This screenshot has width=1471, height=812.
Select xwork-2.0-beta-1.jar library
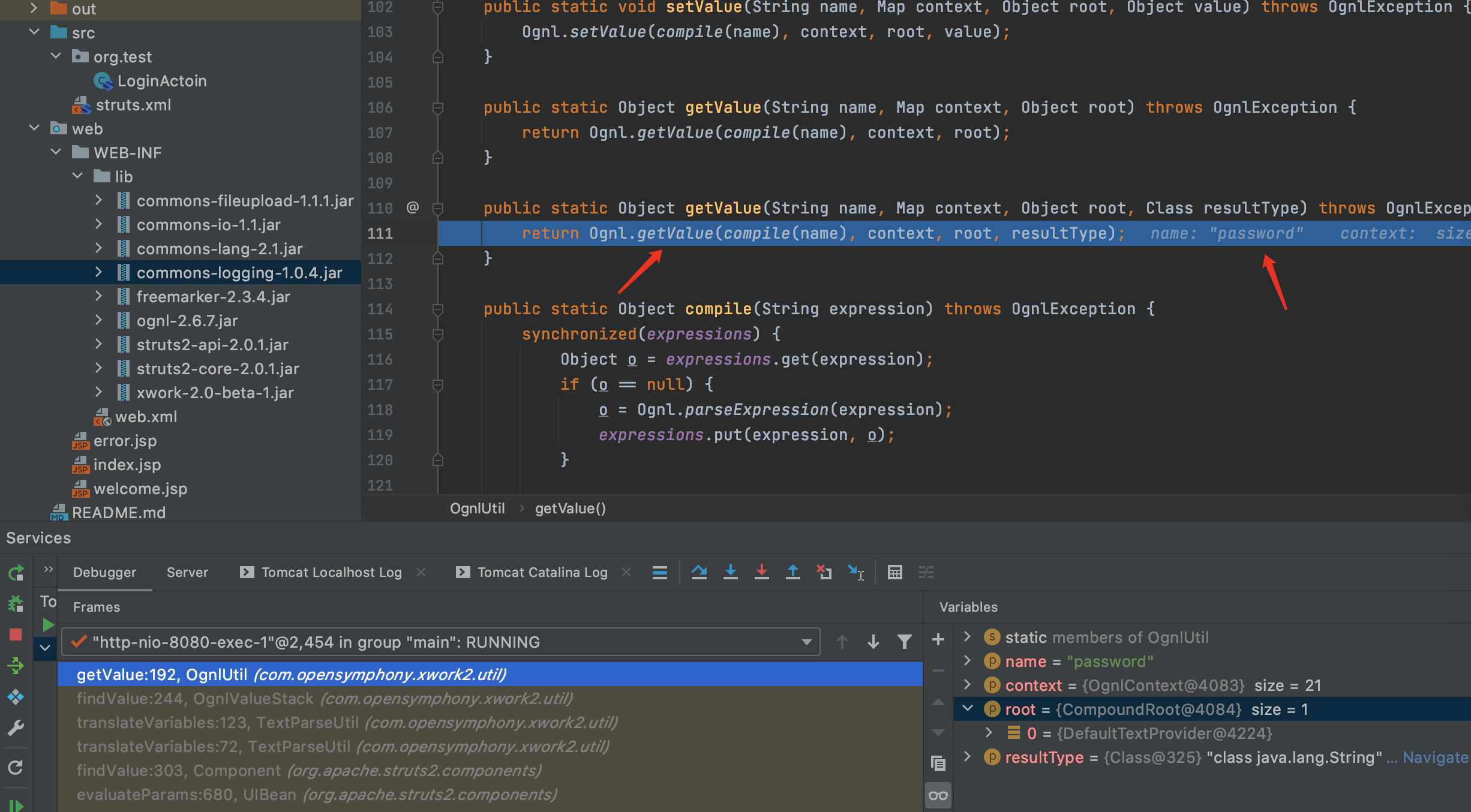(215, 393)
